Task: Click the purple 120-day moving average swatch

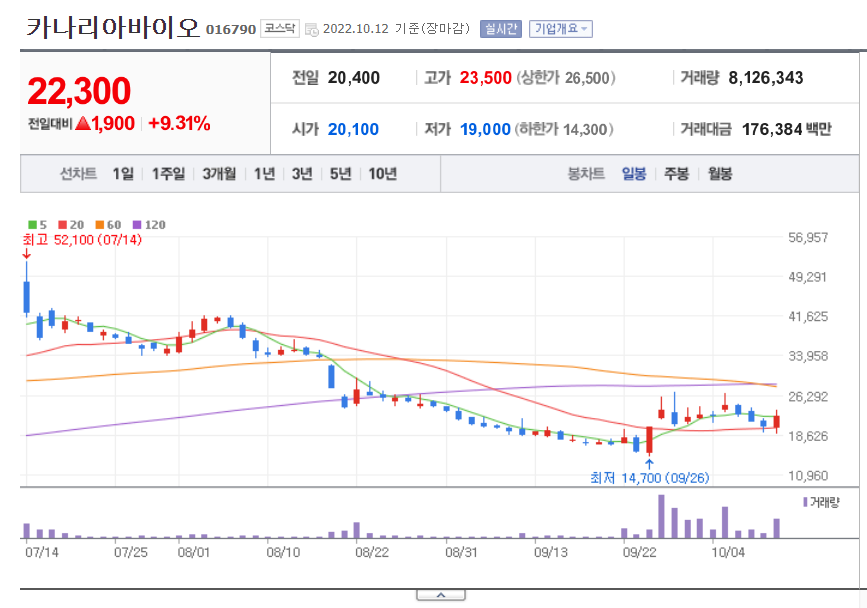Action: (x=137, y=224)
